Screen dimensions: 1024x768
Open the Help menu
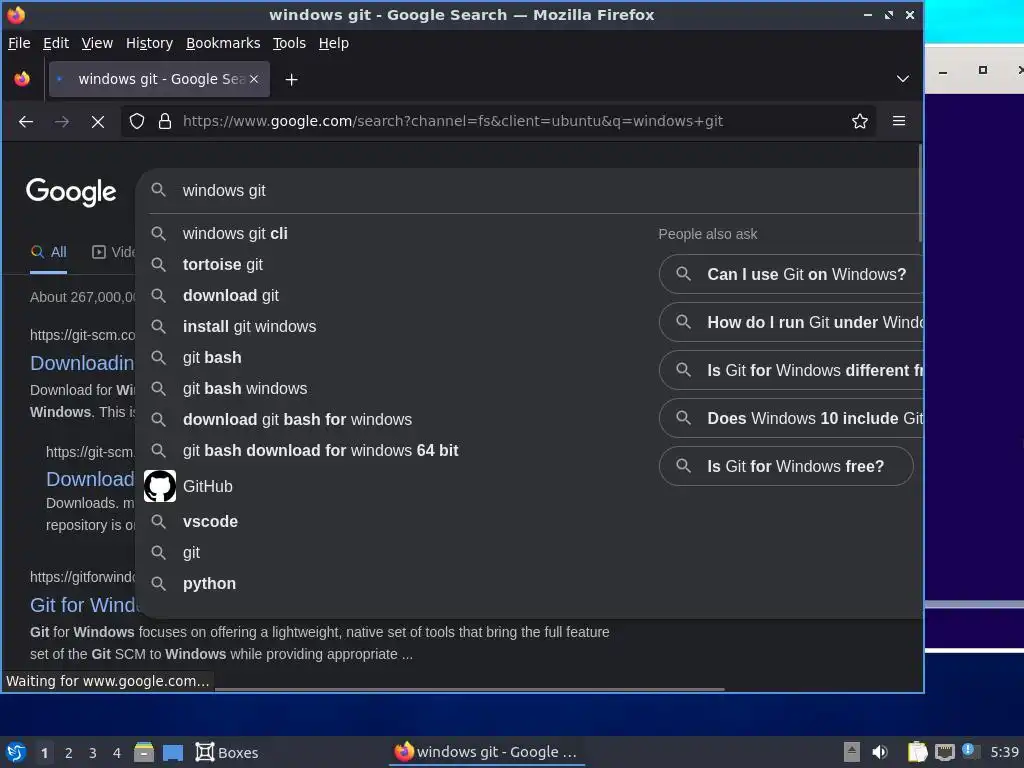tap(334, 43)
